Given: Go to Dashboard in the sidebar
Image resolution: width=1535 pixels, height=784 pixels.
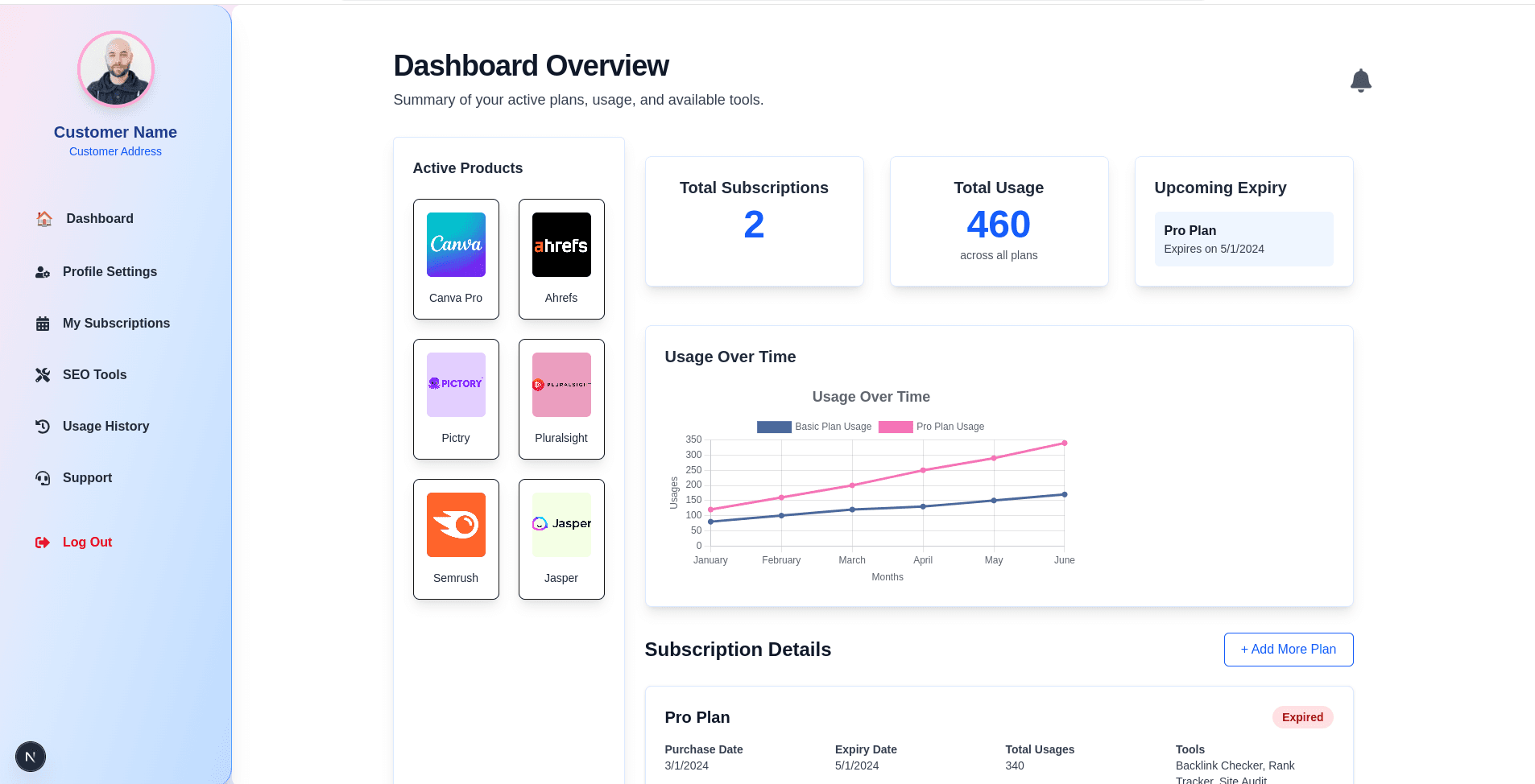Looking at the screenshot, I should tap(100, 219).
